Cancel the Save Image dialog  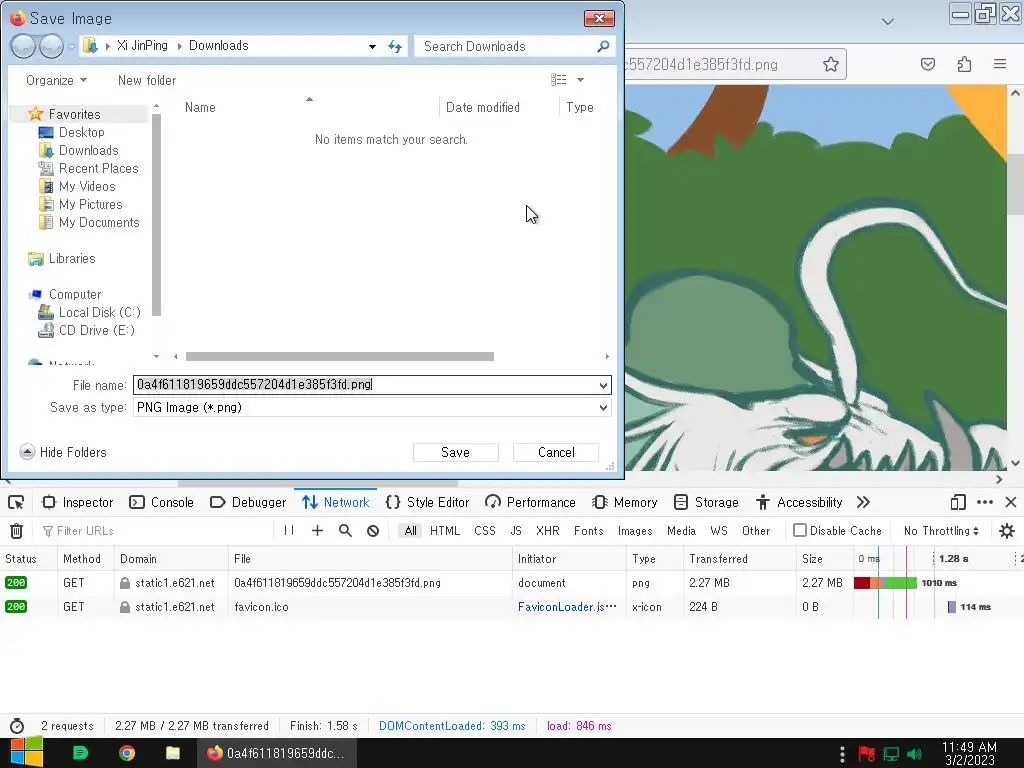coord(556,452)
